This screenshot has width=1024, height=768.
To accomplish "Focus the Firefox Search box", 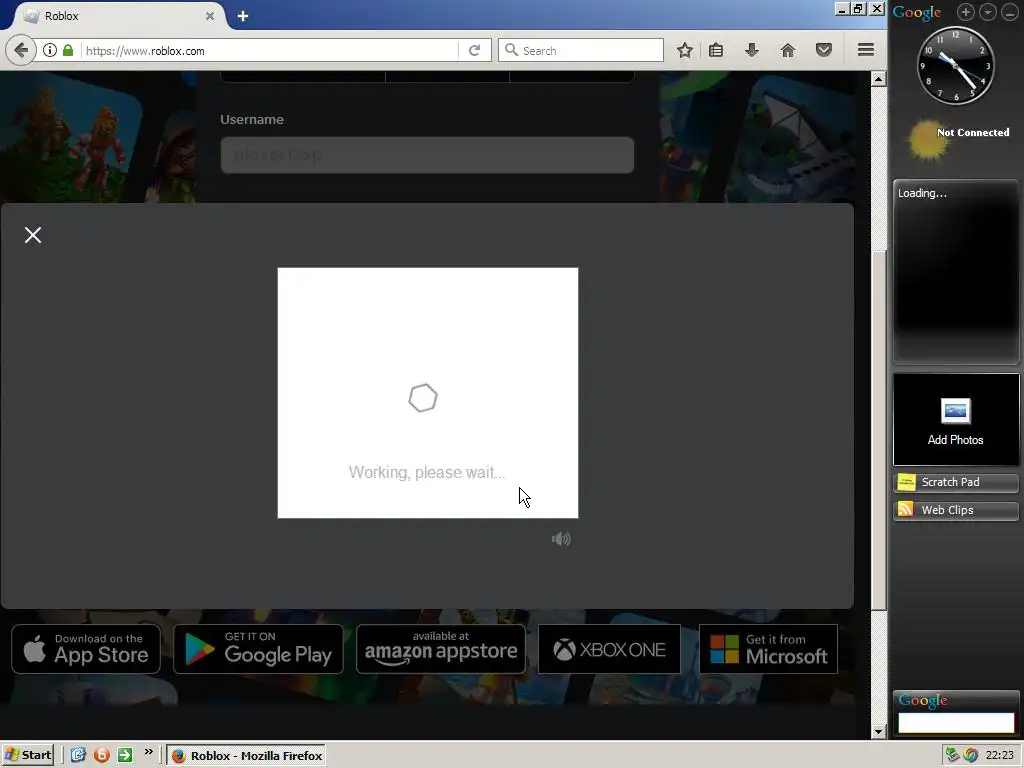I will (581, 50).
